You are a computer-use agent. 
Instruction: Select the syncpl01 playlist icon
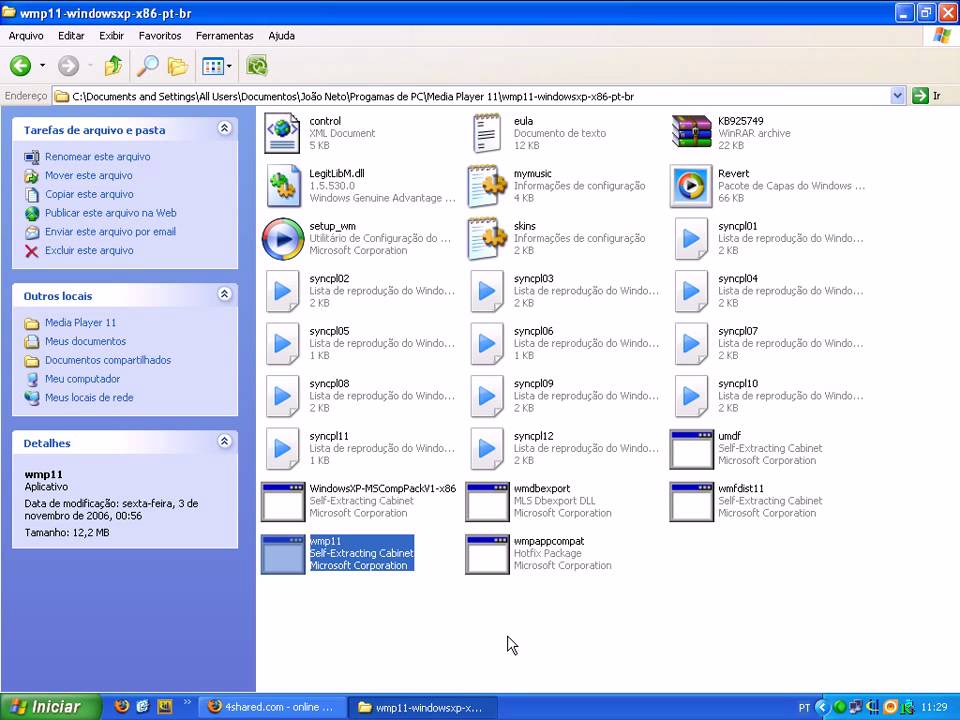tap(691, 239)
